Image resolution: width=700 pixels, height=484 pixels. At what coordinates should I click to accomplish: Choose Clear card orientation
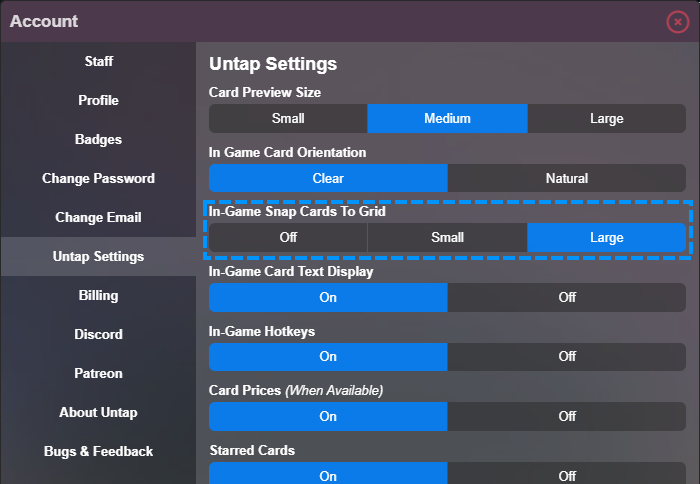[328, 178]
